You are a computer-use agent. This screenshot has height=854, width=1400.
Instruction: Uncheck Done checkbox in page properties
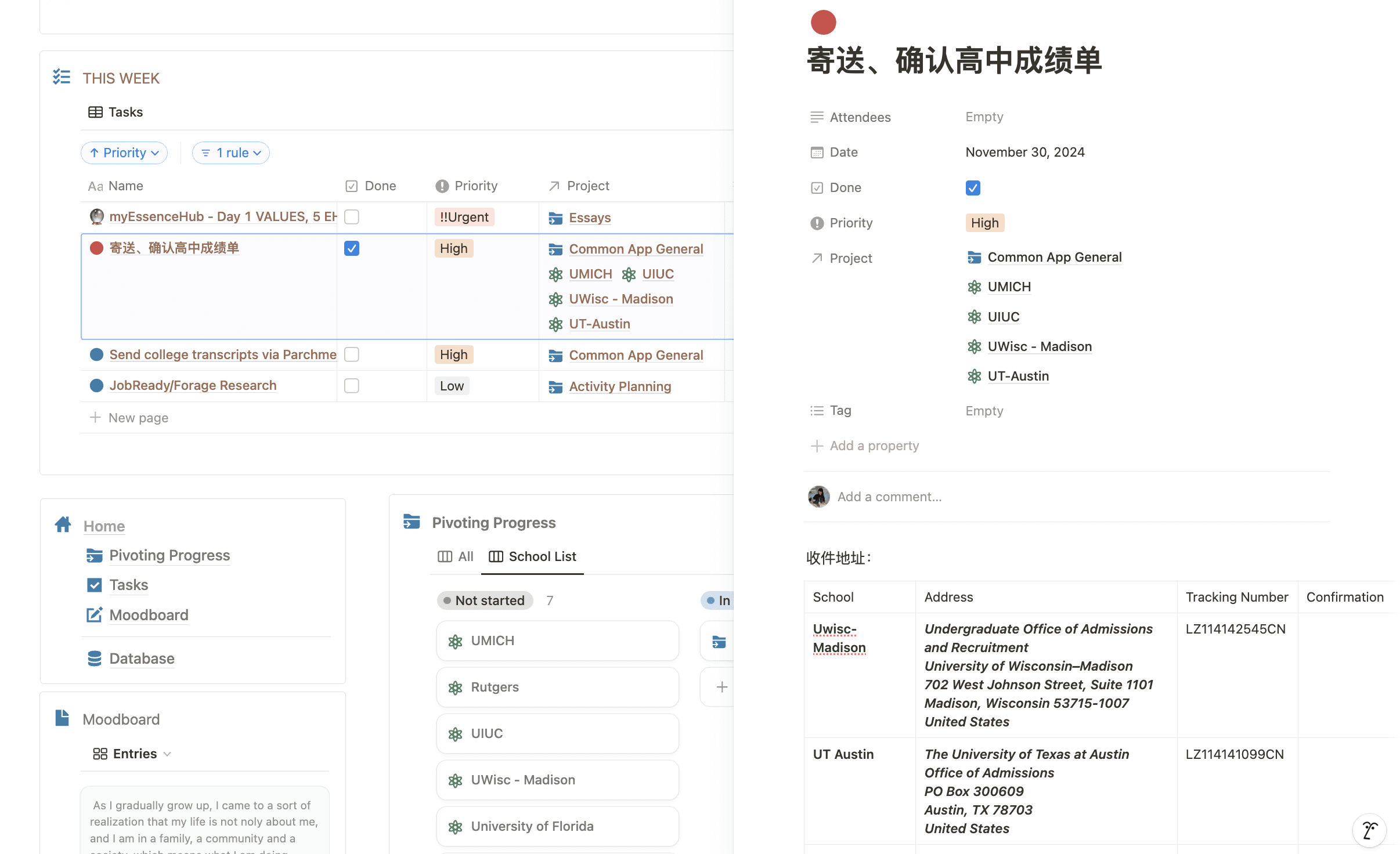[x=973, y=188]
